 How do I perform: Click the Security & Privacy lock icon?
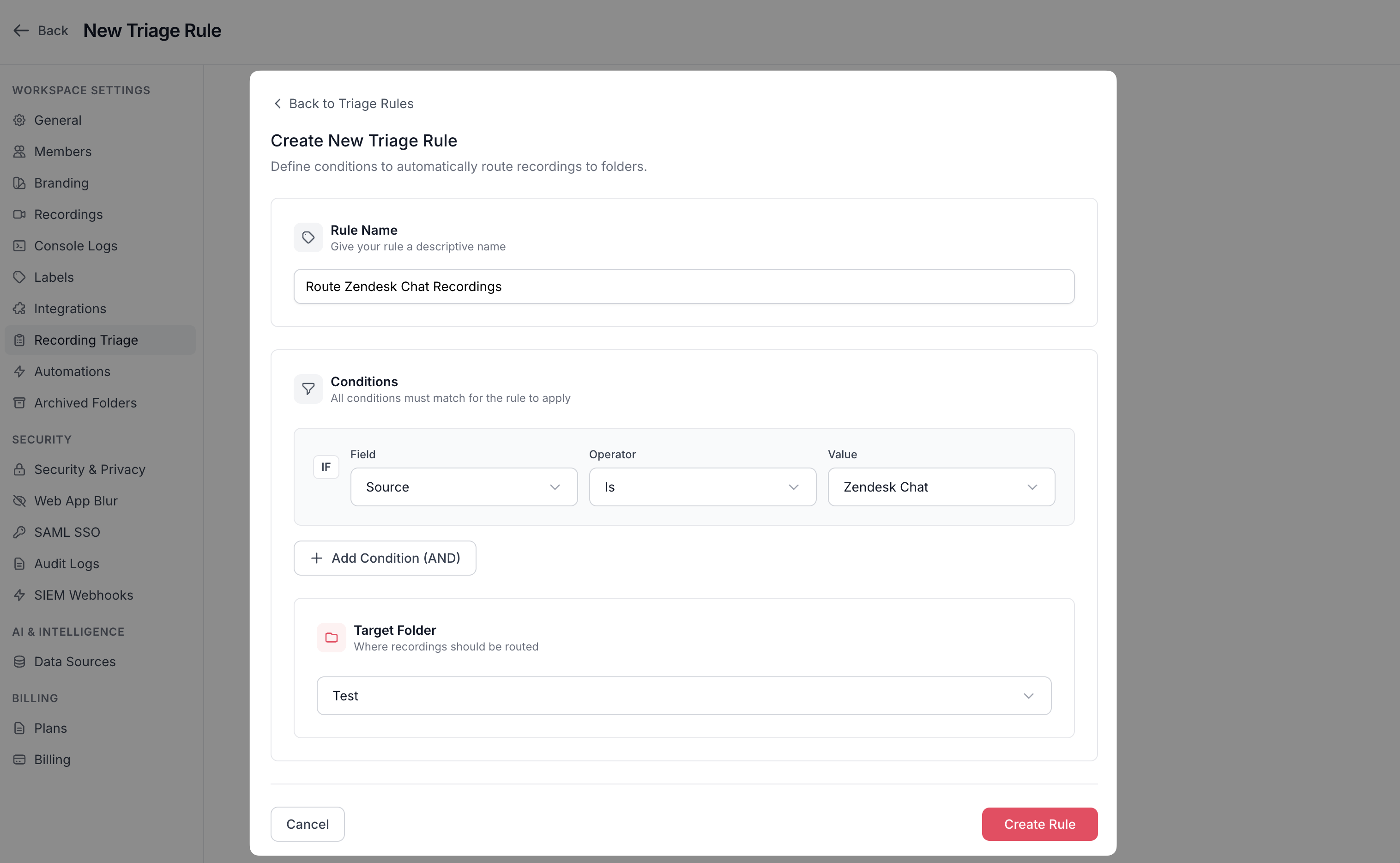click(x=19, y=469)
